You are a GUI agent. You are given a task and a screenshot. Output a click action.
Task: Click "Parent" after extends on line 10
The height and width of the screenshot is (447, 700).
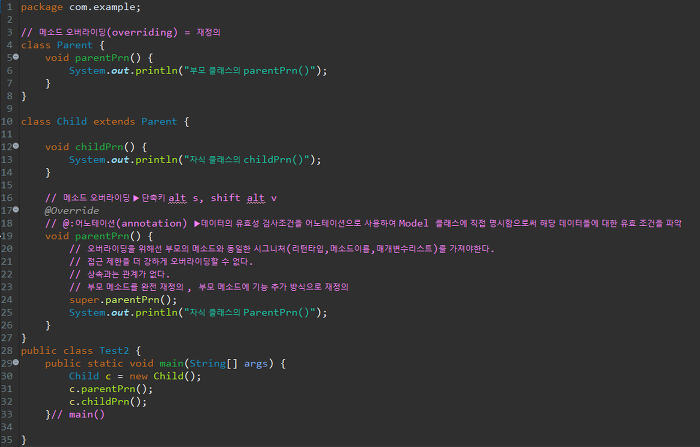(159, 121)
